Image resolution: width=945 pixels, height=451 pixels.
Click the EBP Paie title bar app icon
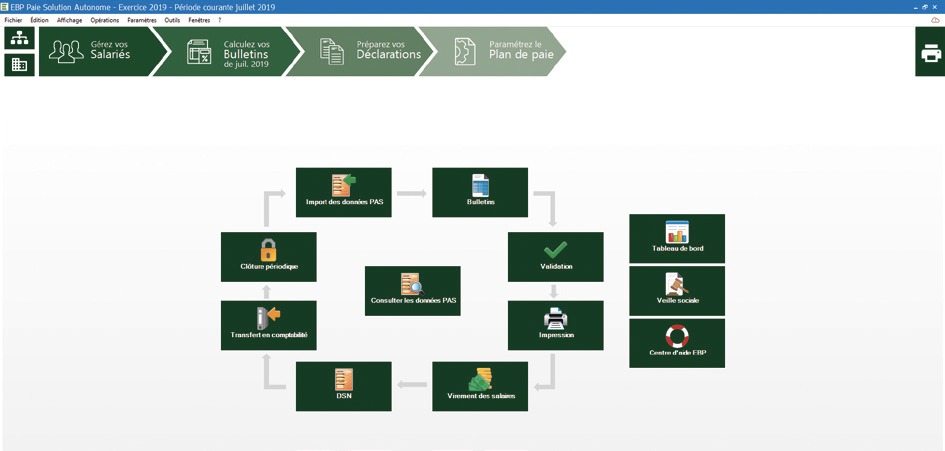click(x=5, y=7)
